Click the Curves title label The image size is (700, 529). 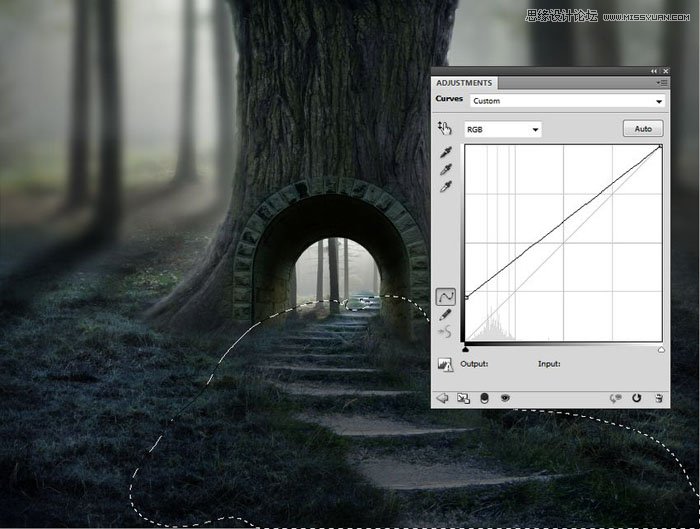[x=449, y=99]
